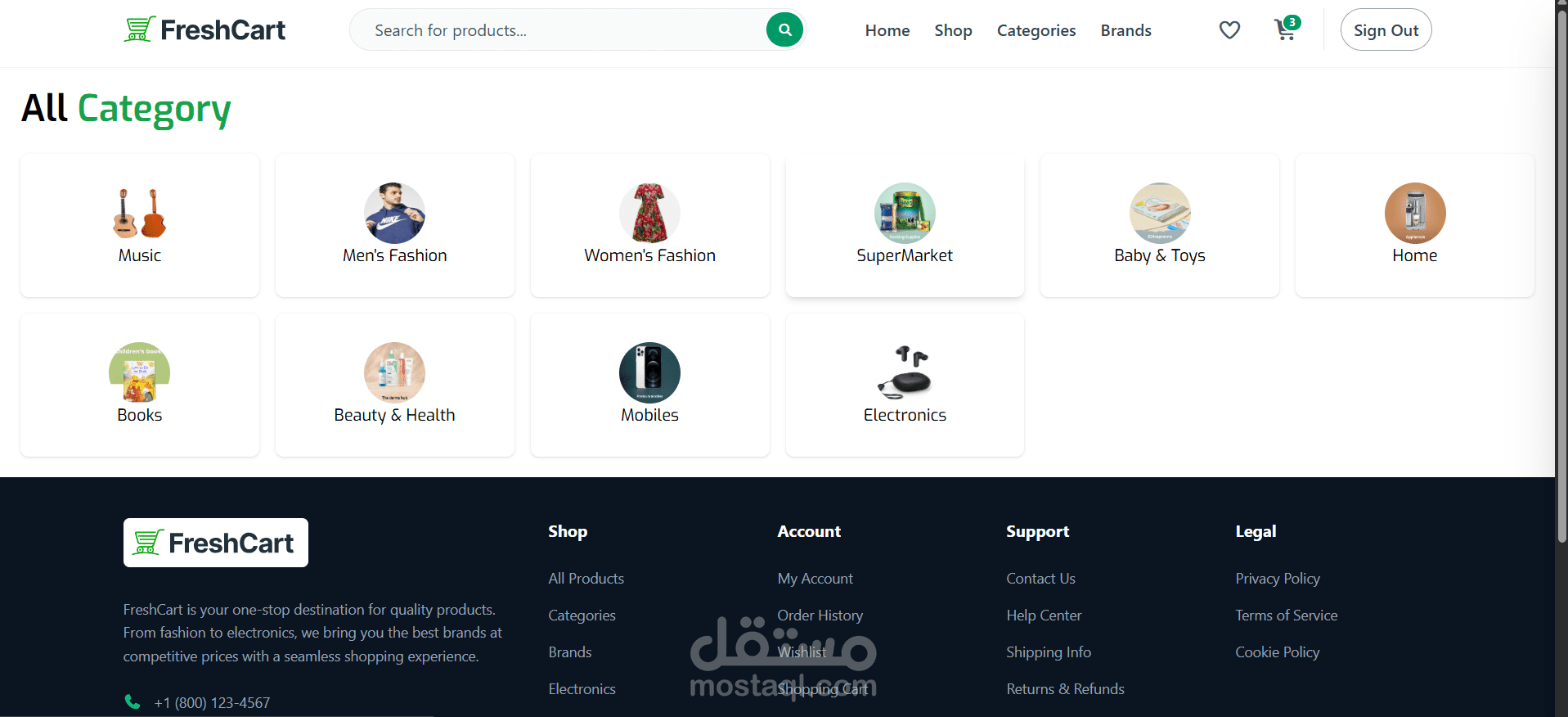Image resolution: width=1568 pixels, height=717 pixels.
Task: Open Terms of Service footer link
Action: click(x=1287, y=616)
